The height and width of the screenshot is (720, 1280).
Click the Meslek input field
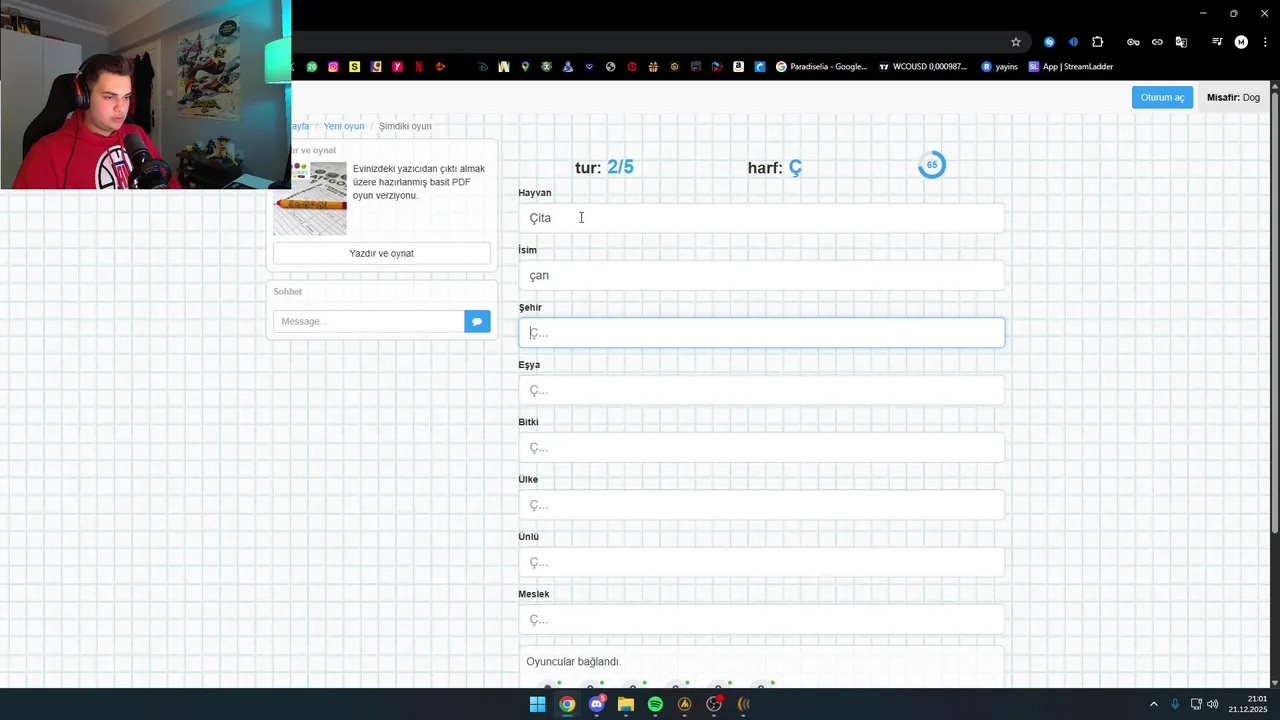pyautogui.click(x=761, y=620)
